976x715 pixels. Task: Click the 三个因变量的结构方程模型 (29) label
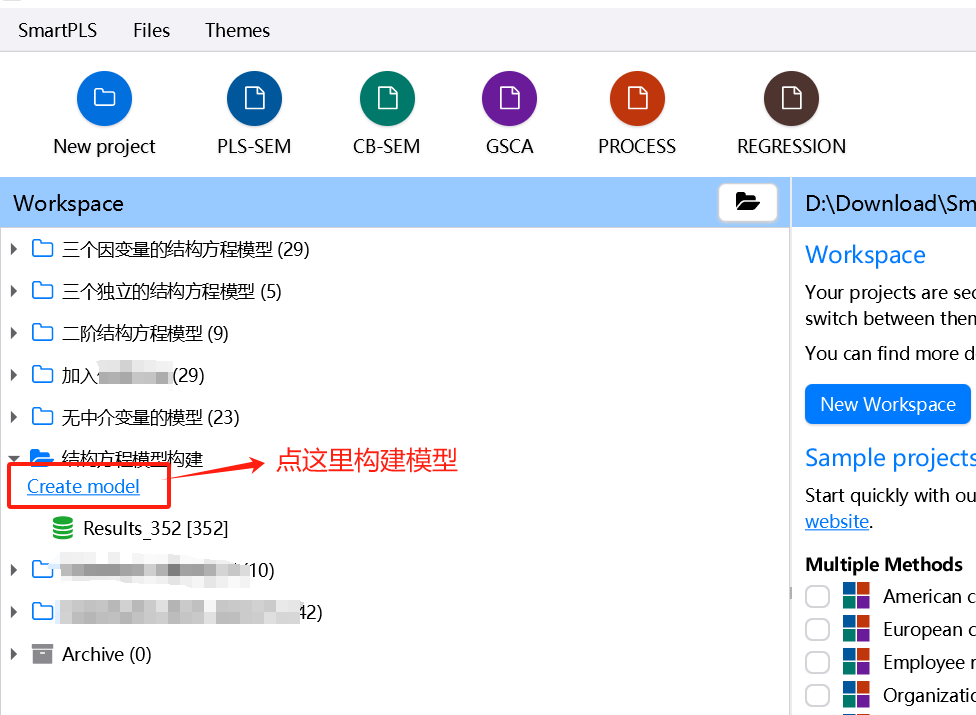coord(185,249)
